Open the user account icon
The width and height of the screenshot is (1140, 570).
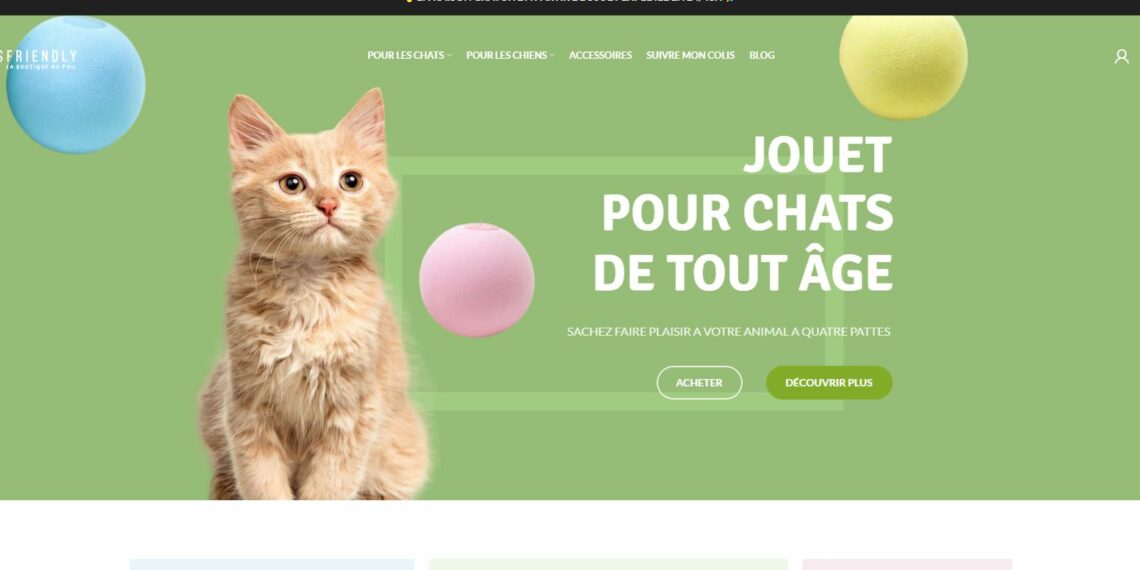(x=1122, y=56)
